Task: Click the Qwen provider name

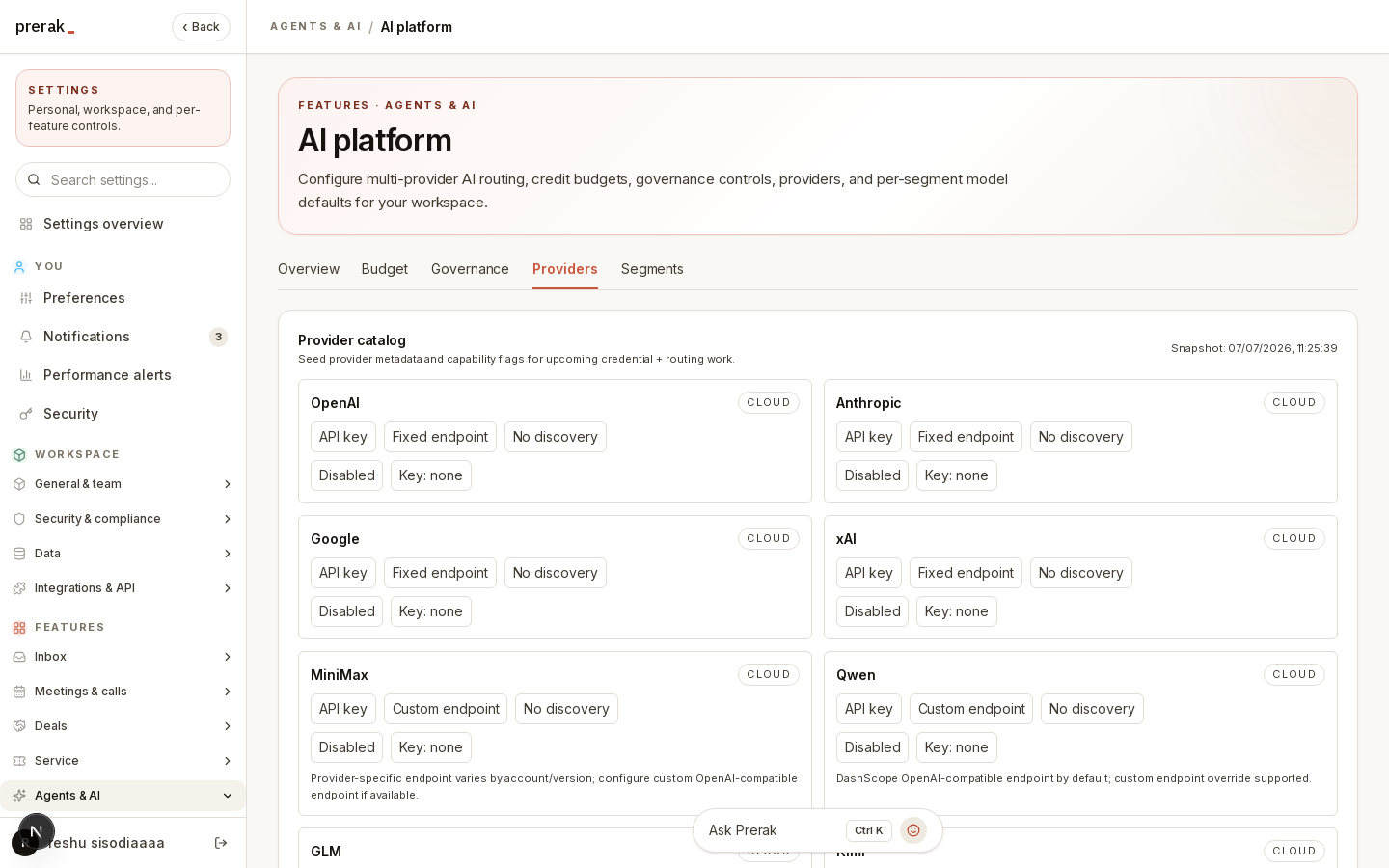Action: point(856,675)
